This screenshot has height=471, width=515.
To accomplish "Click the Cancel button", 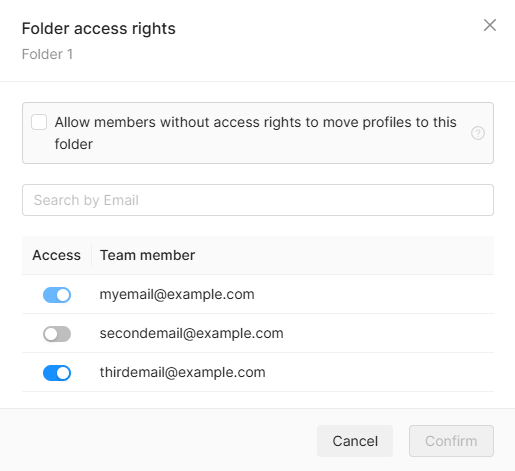I will [x=355, y=441].
